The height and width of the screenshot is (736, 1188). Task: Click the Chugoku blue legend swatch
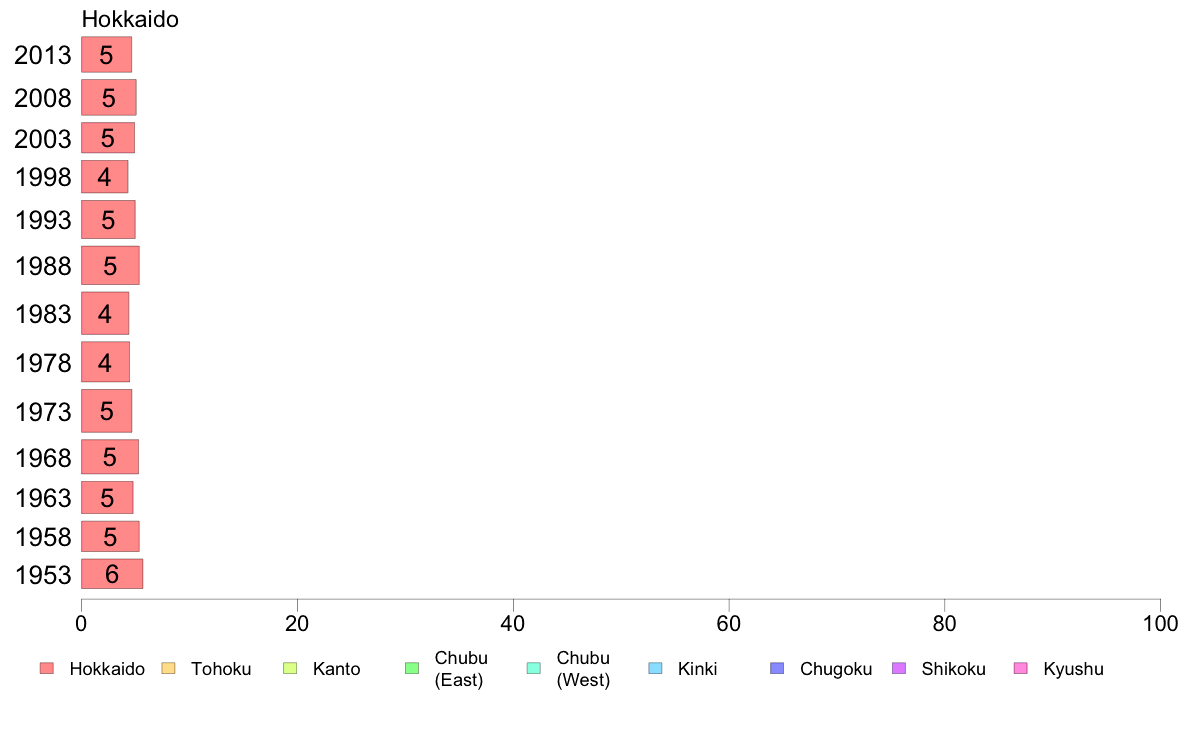tap(777, 668)
